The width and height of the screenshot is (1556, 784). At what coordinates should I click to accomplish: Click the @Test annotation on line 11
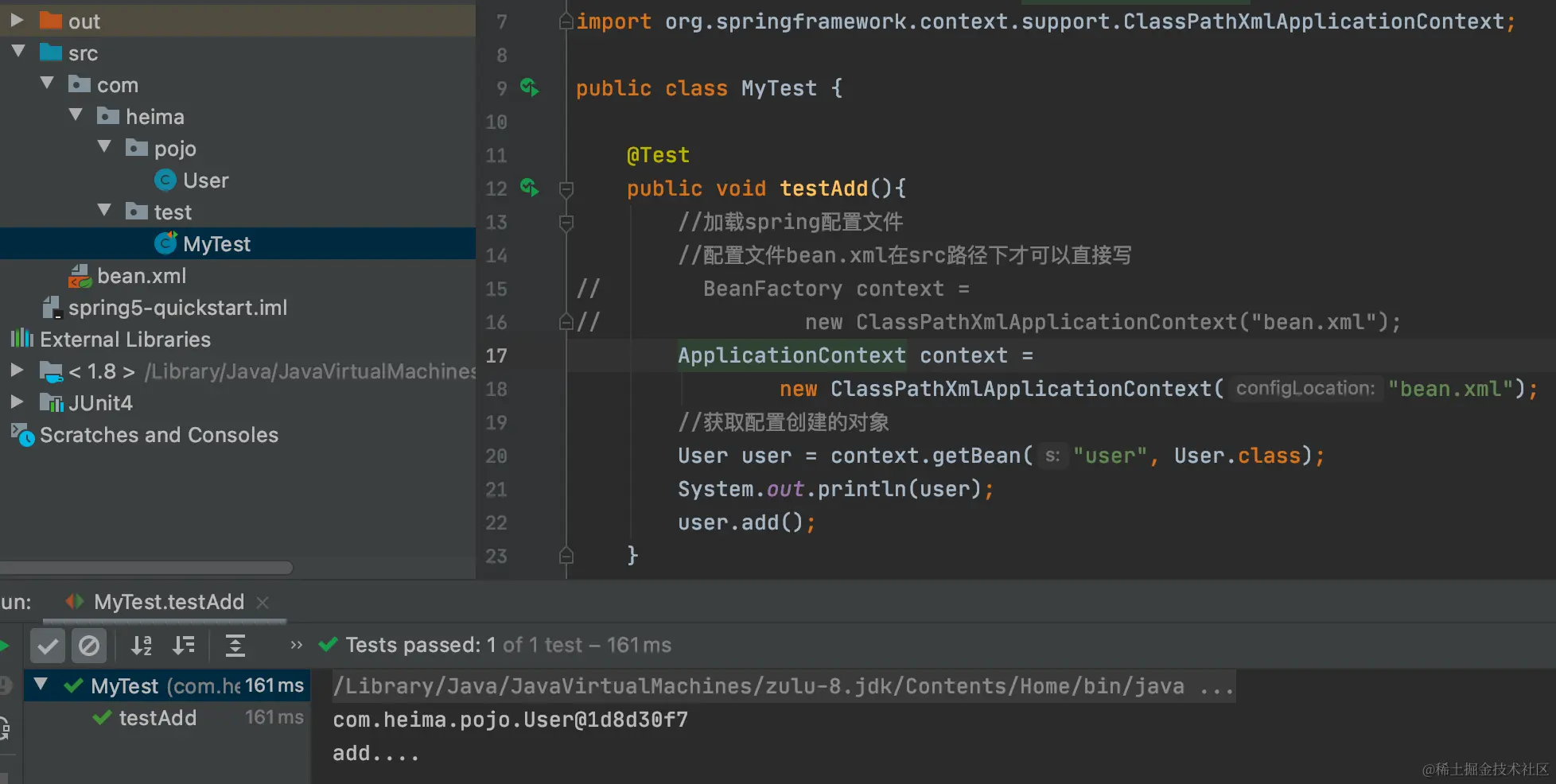tap(658, 155)
